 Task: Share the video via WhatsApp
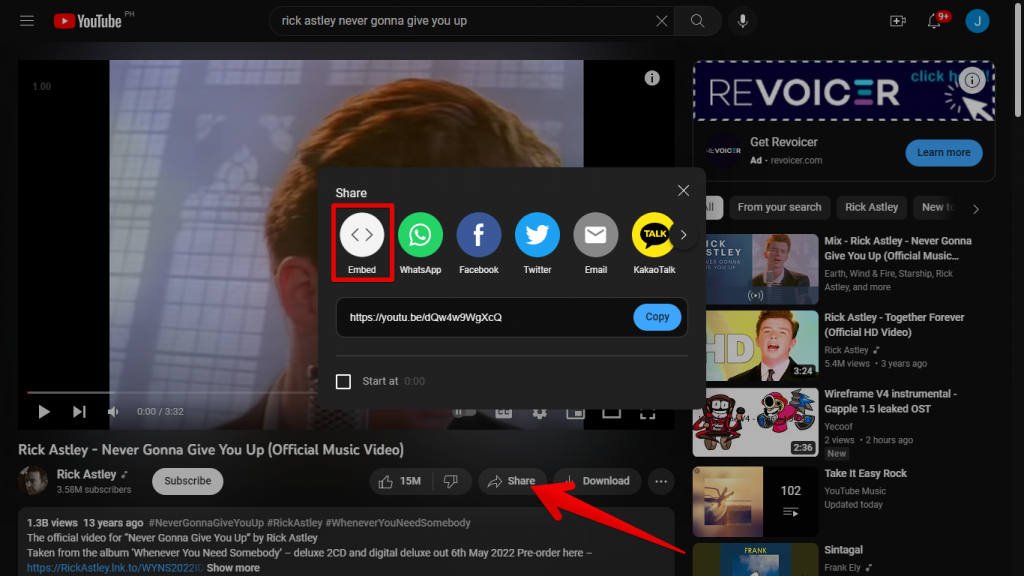420,235
